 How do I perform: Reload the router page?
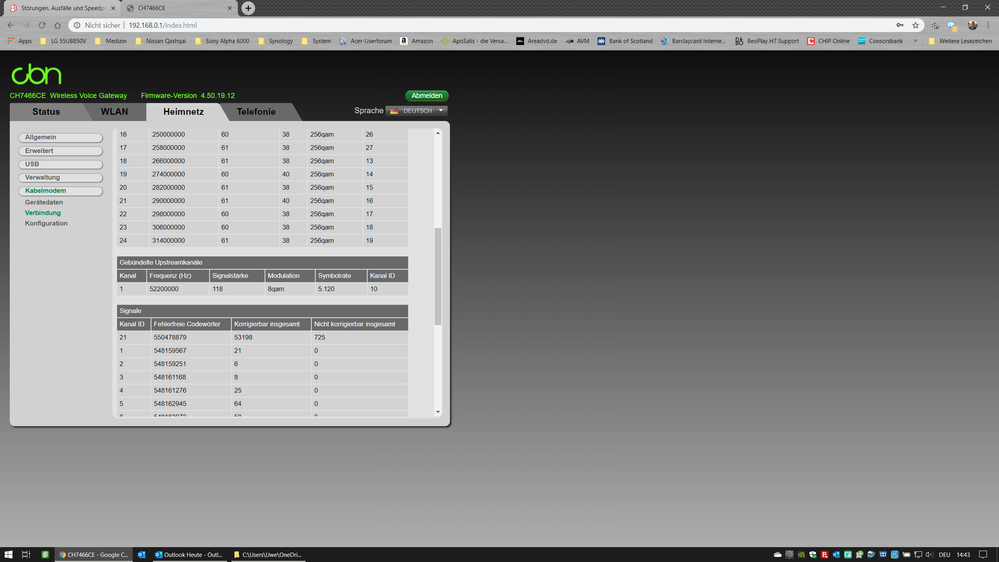[x=42, y=25]
